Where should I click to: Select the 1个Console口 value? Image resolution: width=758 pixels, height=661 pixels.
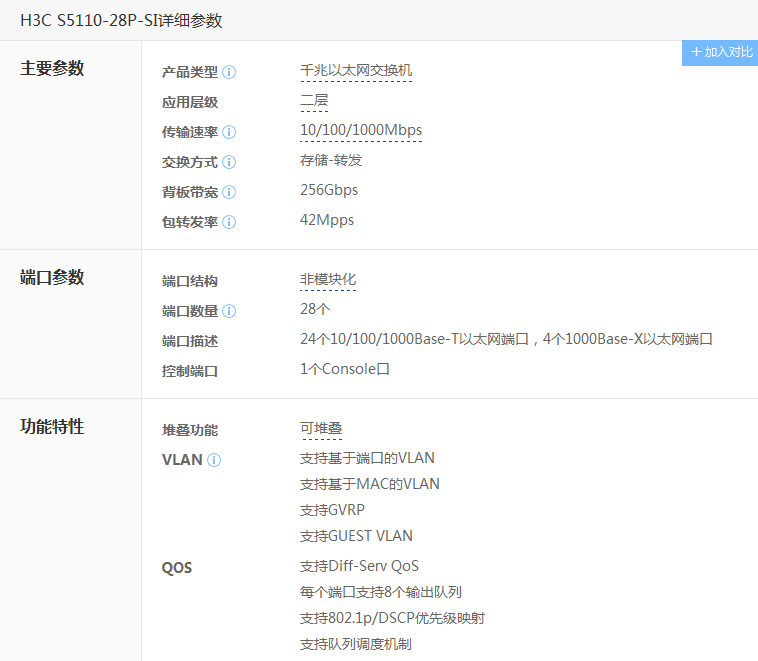[x=345, y=369]
